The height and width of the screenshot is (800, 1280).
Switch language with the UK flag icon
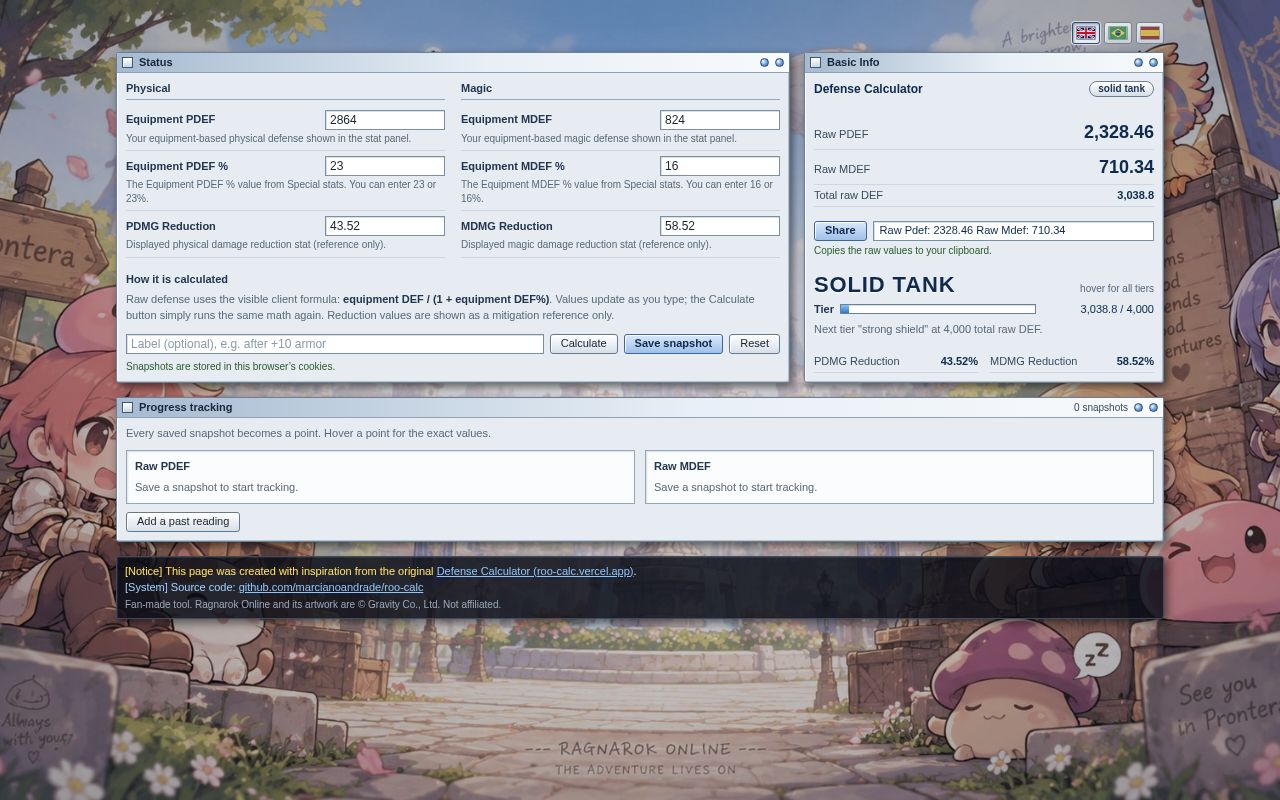[1086, 33]
